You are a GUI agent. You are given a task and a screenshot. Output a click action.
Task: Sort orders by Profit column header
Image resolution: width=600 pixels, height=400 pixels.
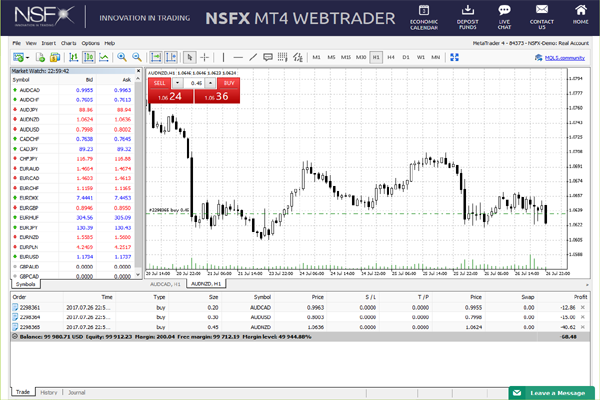click(x=580, y=297)
